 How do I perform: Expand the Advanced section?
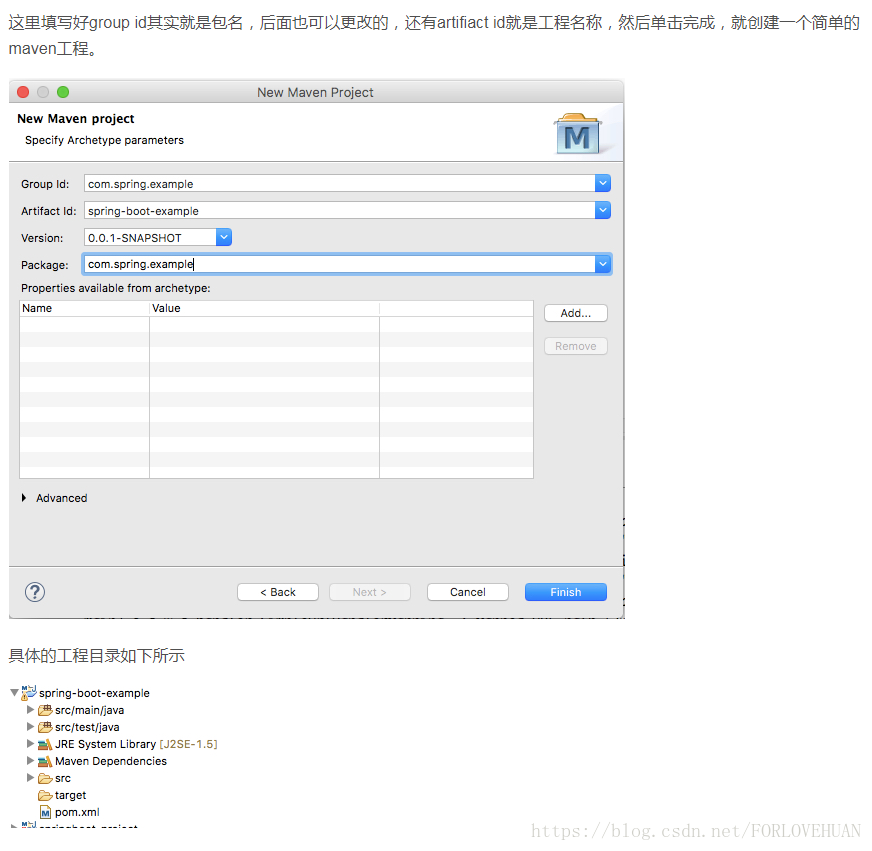24,498
